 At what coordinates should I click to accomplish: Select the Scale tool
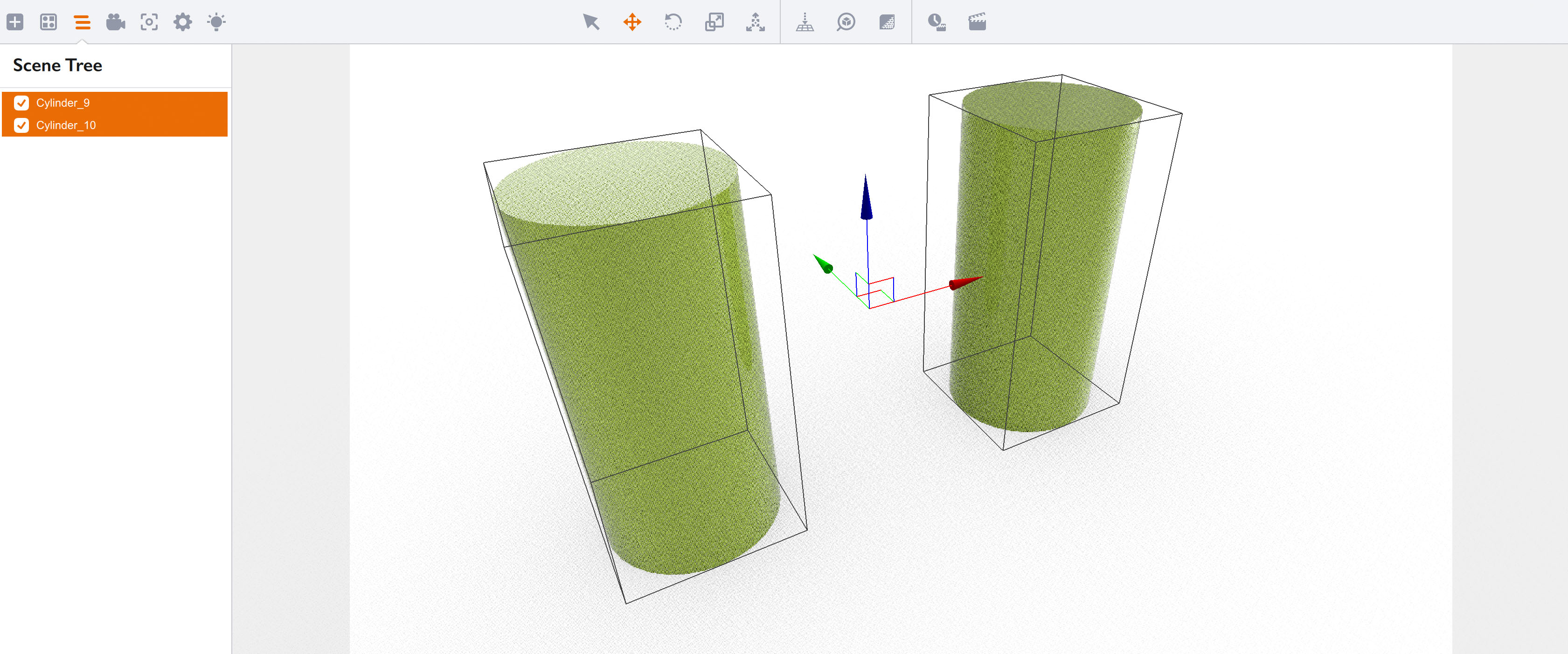714,22
